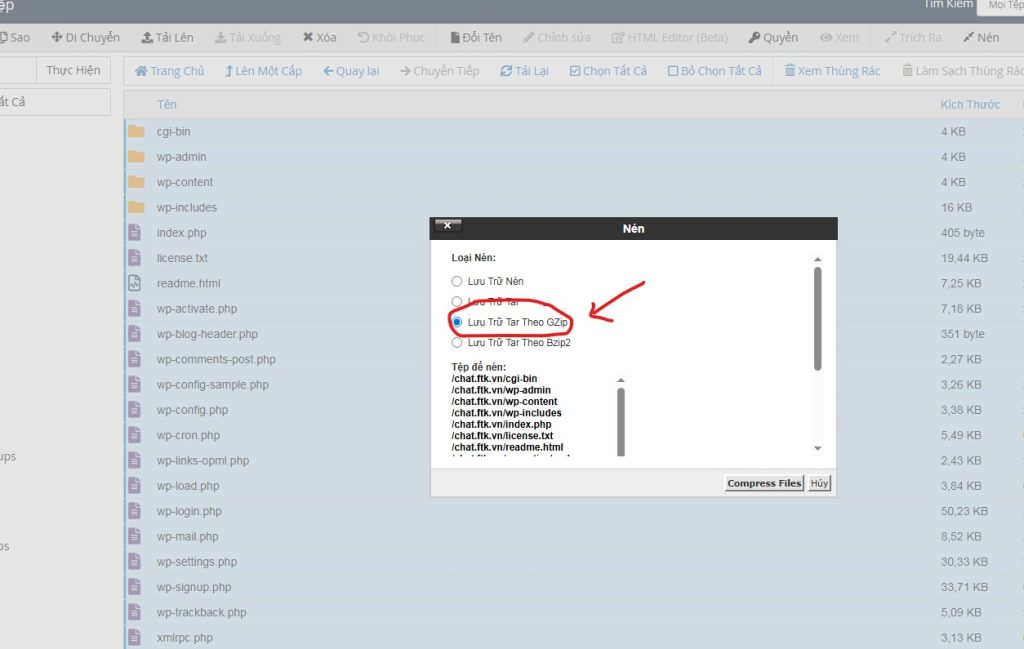Click the Hủy cancel button
1024x649 pixels.
point(820,483)
